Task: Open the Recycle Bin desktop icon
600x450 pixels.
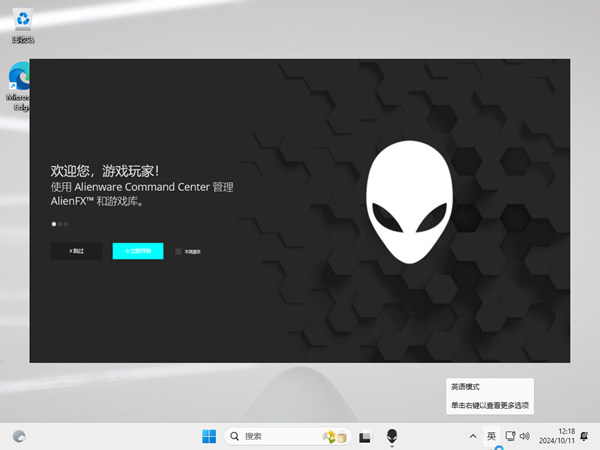Action: (x=22, y=25)
